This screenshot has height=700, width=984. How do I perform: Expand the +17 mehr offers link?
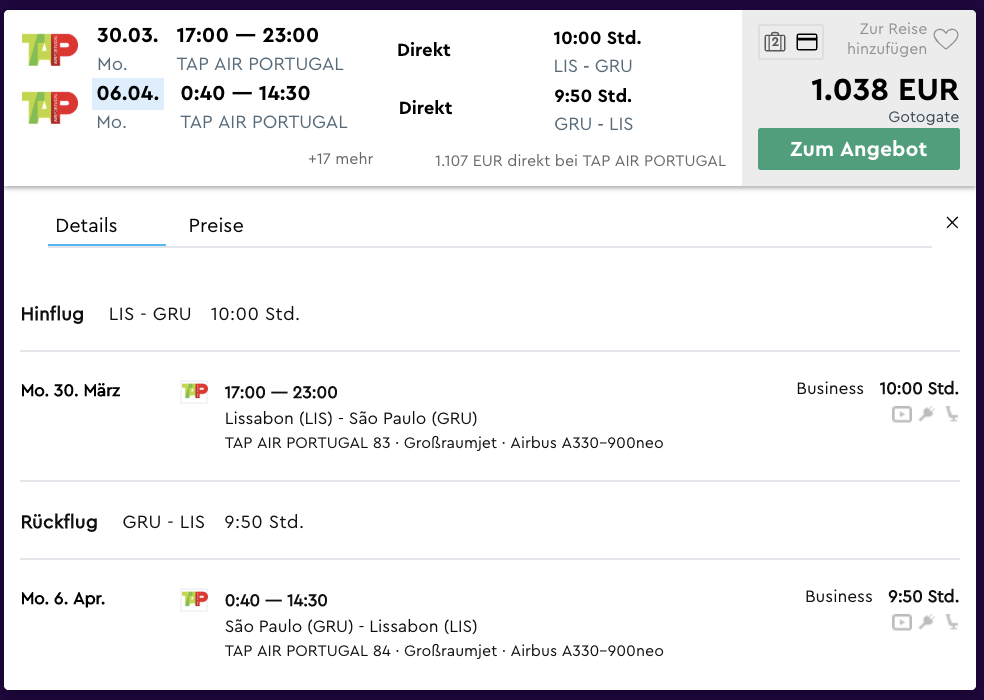coord(340,159)
